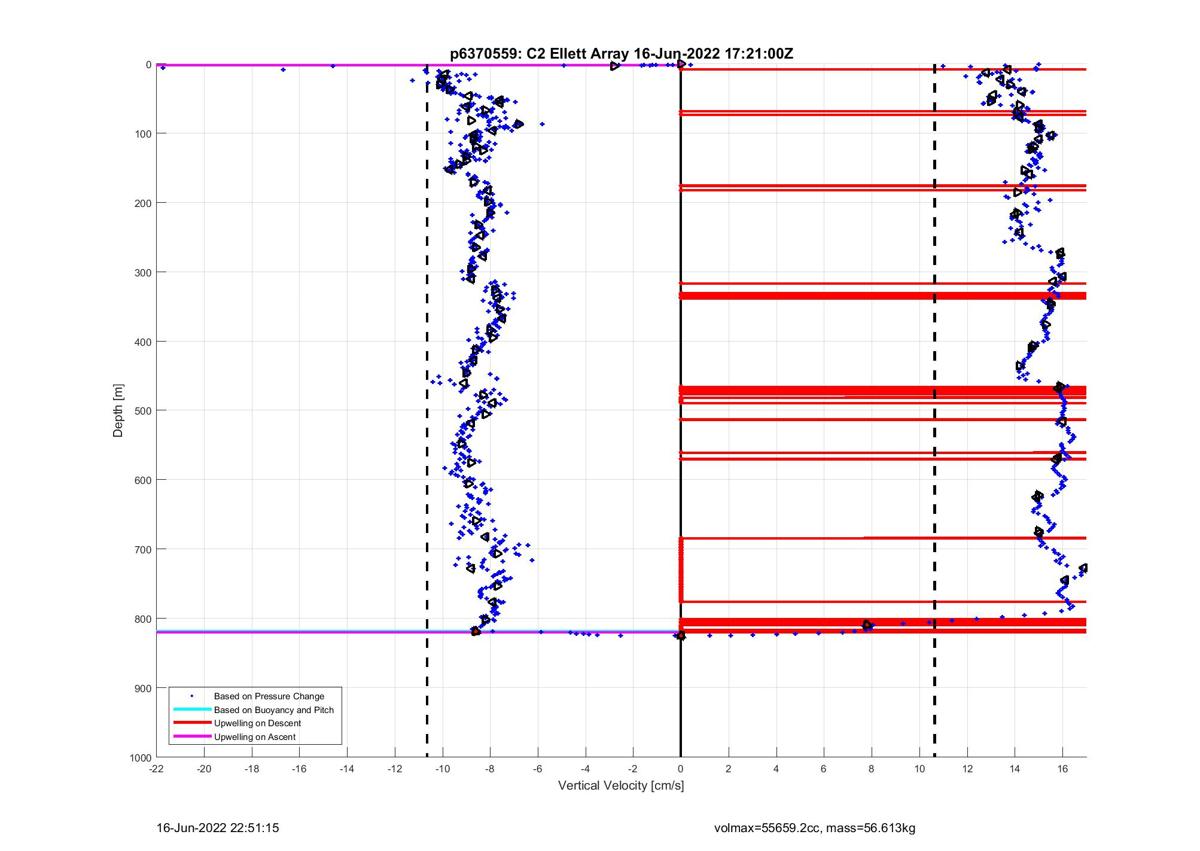The image size is (1200, 851).
Task: Click the '2' velocity tick label
Action: [x=728, y=769]
